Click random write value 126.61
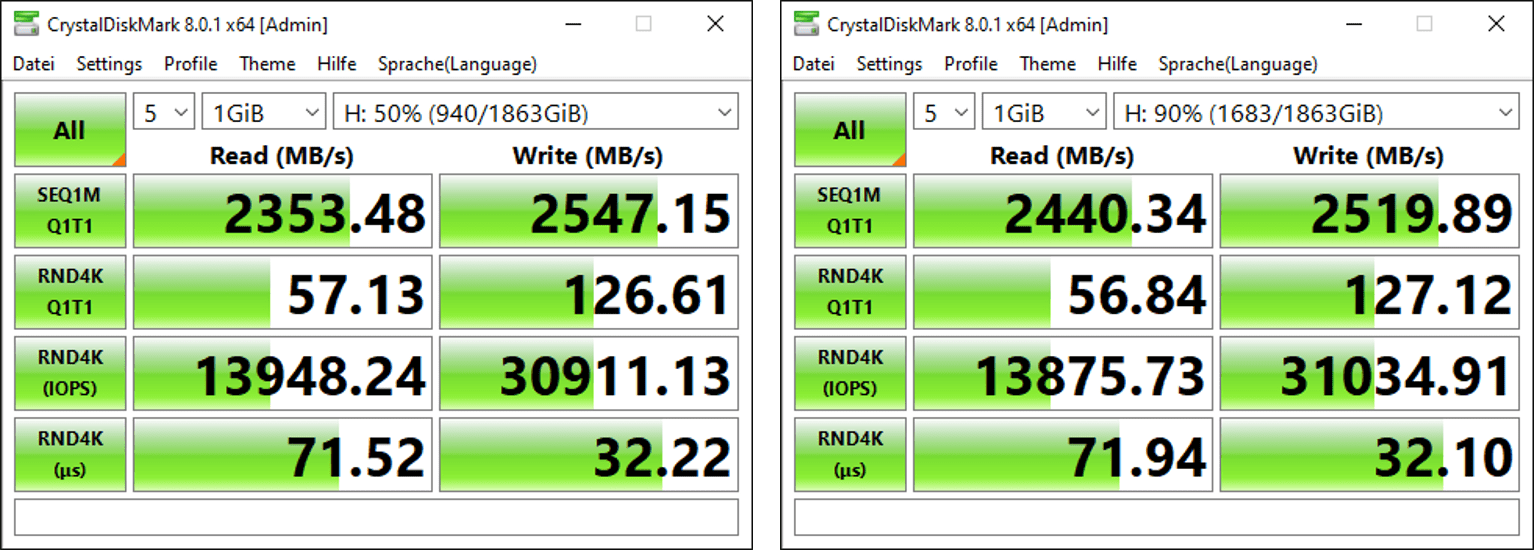 [589, 292]
